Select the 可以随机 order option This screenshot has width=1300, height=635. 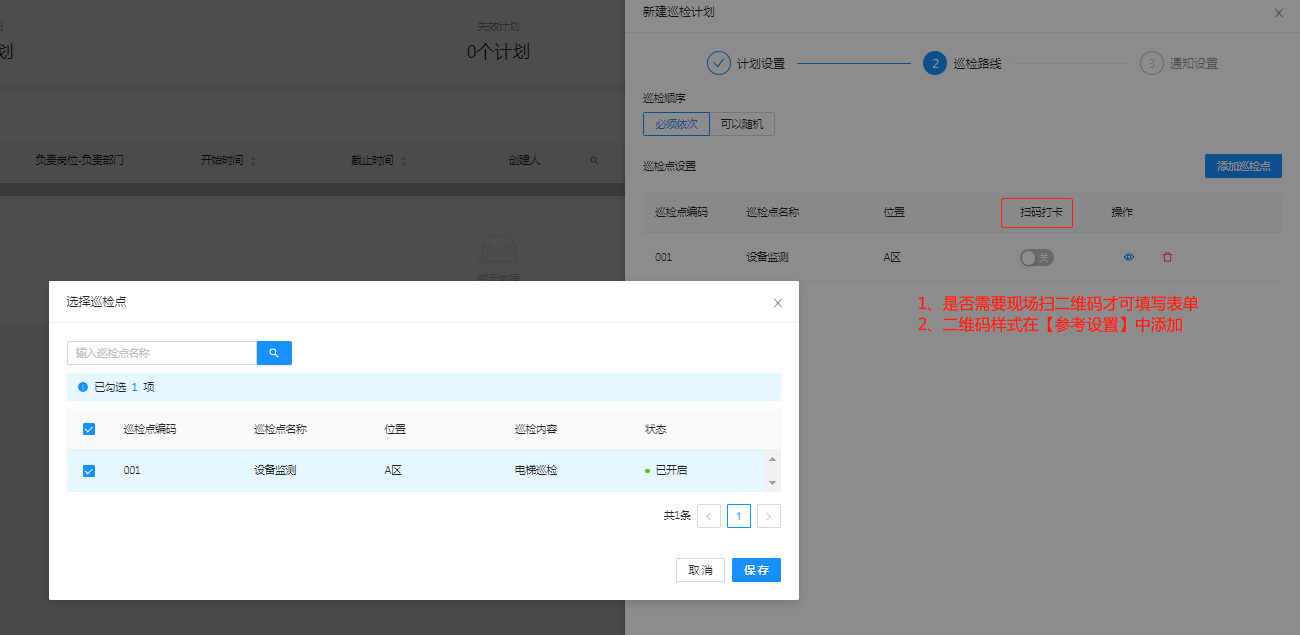click(742, 124)
